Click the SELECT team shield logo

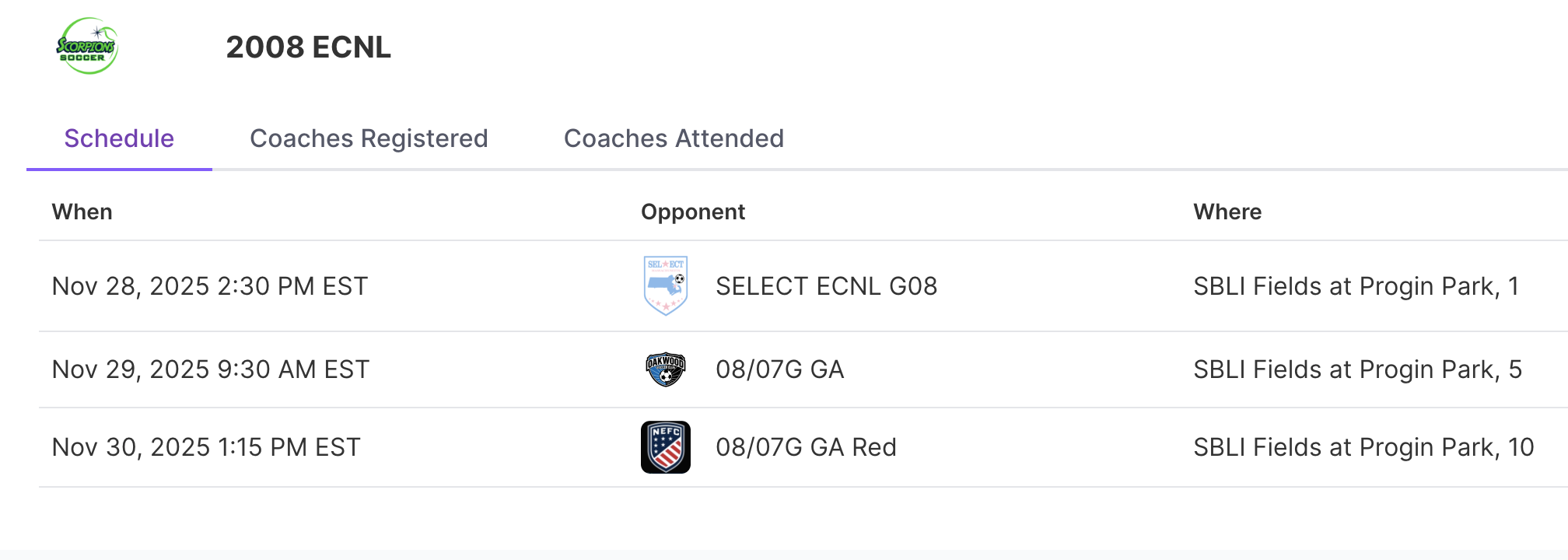click(x=666, y=285)
